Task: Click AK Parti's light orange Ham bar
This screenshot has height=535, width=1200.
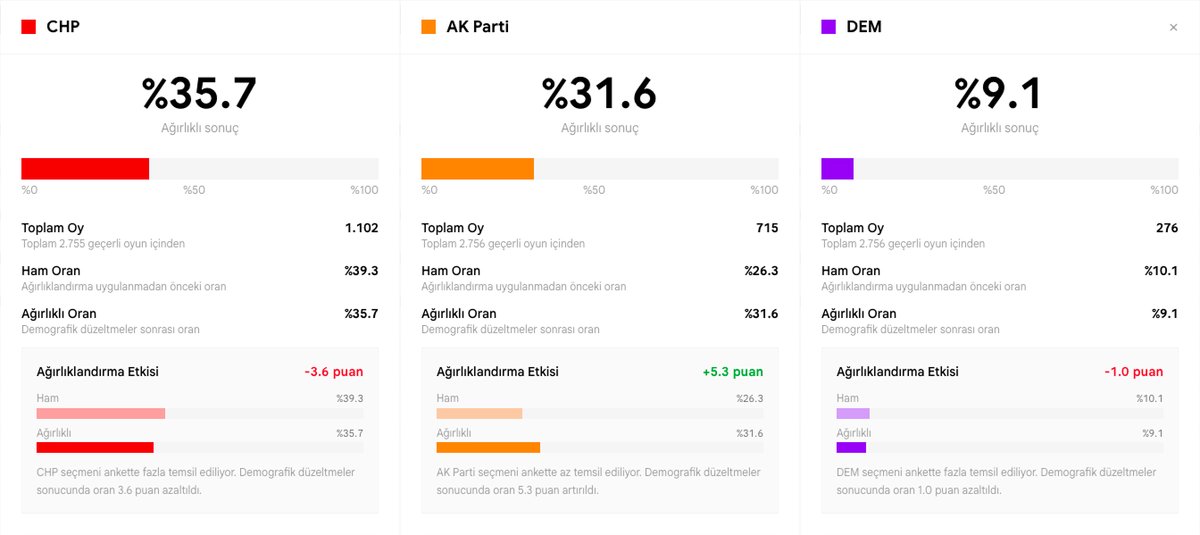Action: coord(480,413)
